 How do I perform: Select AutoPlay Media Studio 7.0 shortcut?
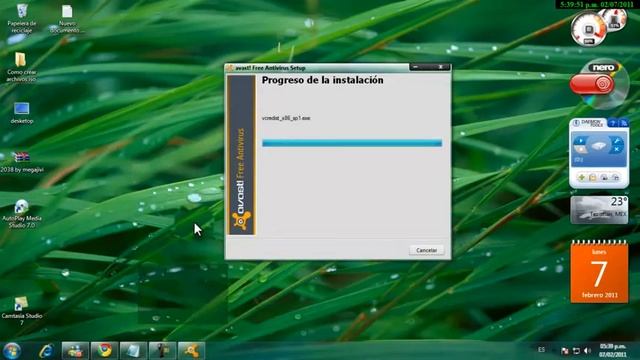pos(22,214)
